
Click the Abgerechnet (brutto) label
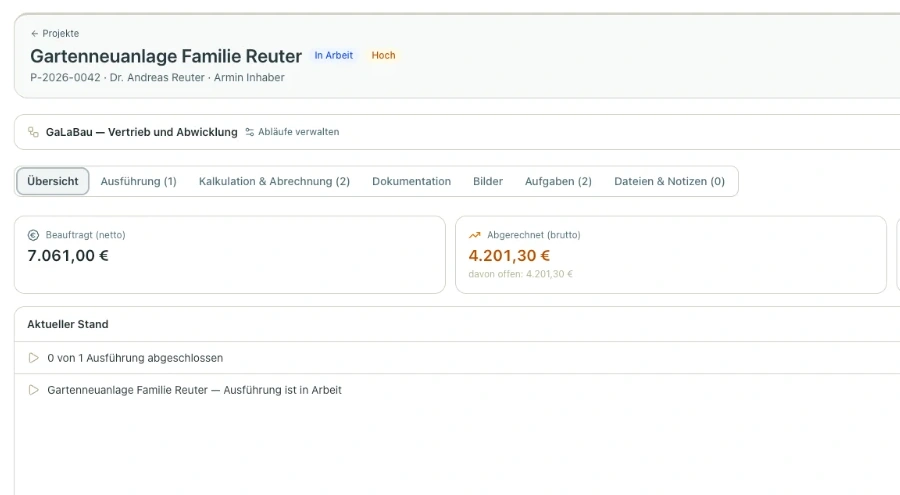tap(534, 235)
